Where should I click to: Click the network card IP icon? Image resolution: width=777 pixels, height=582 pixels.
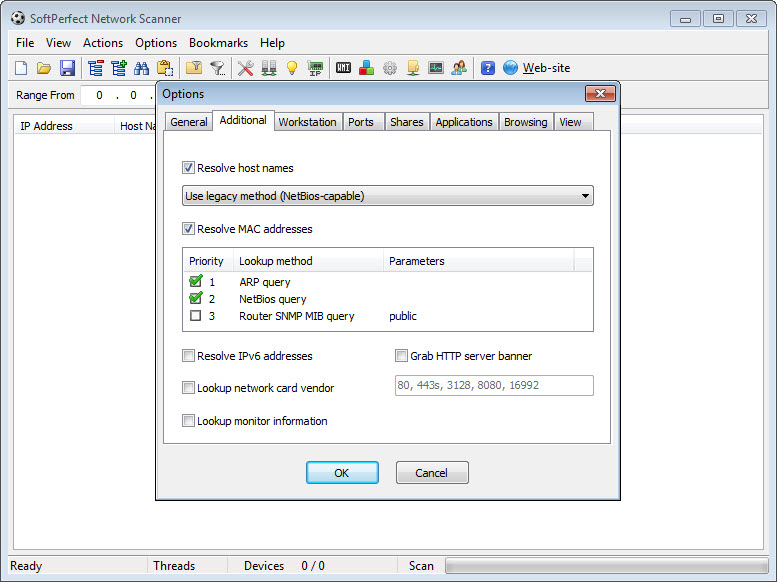315,68
